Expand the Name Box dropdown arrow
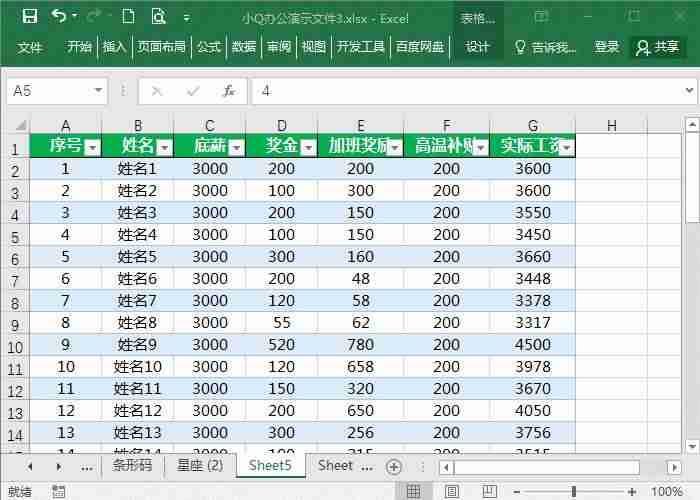 pos(98,91)
